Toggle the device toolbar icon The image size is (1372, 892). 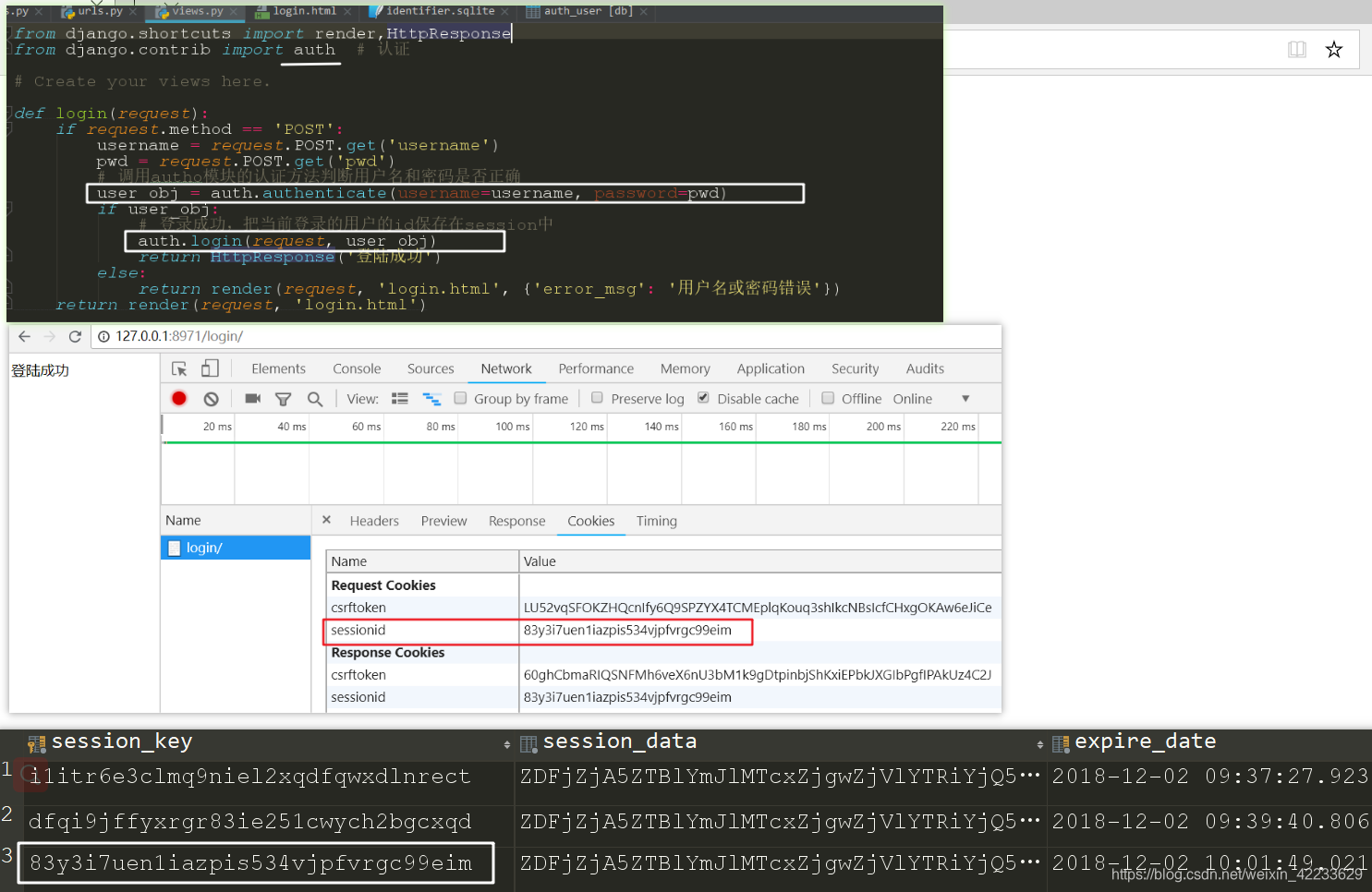[x=210, y=368]
